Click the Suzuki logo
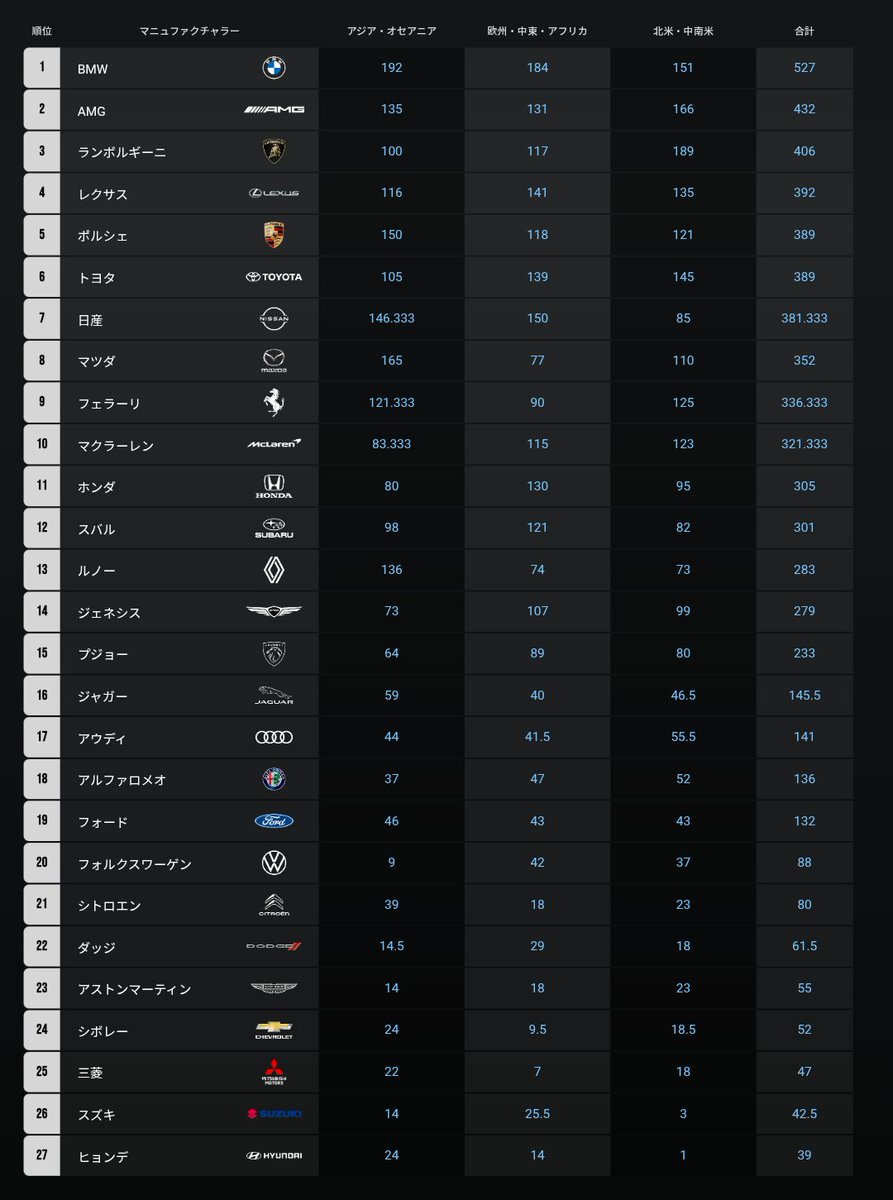Screen dimensions: 893x1200 (274, 1113)
